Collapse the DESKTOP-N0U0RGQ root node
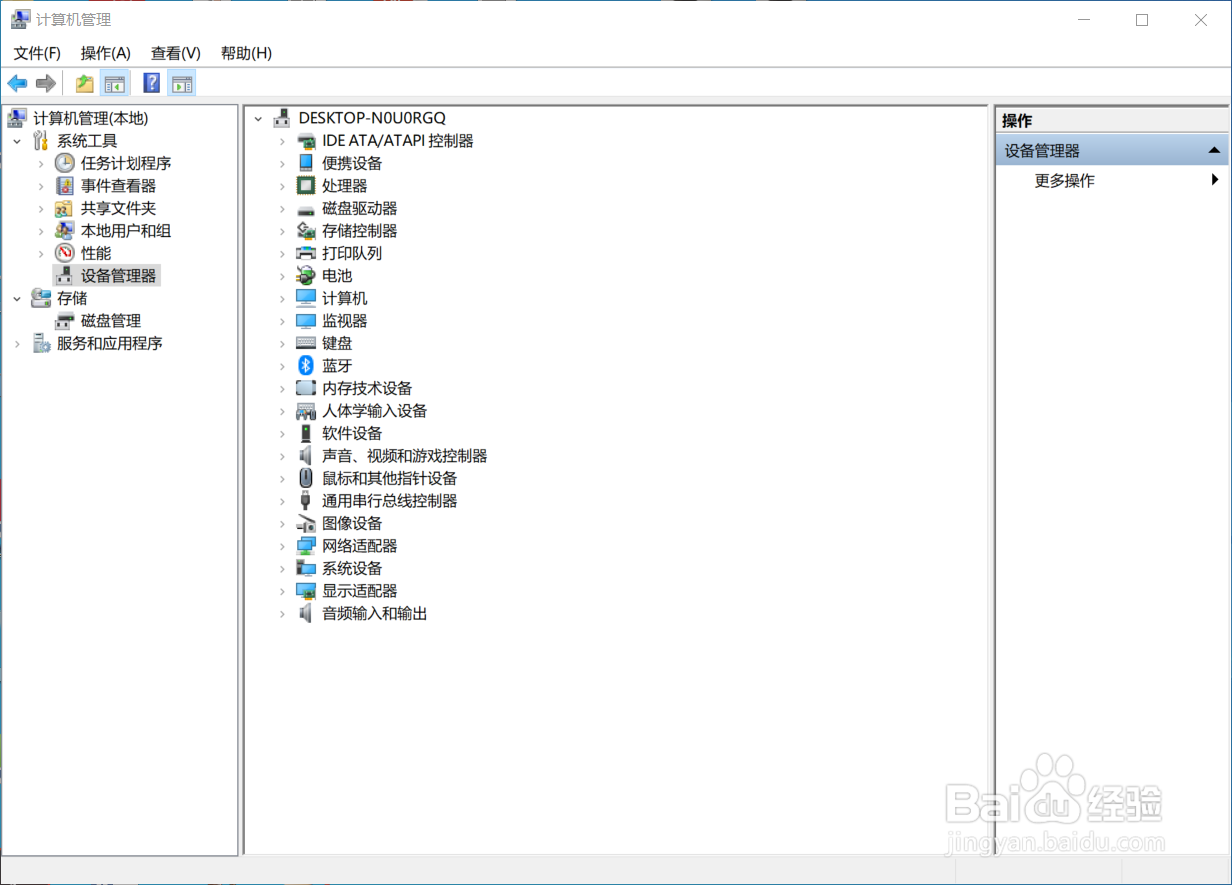 point(259,117)
